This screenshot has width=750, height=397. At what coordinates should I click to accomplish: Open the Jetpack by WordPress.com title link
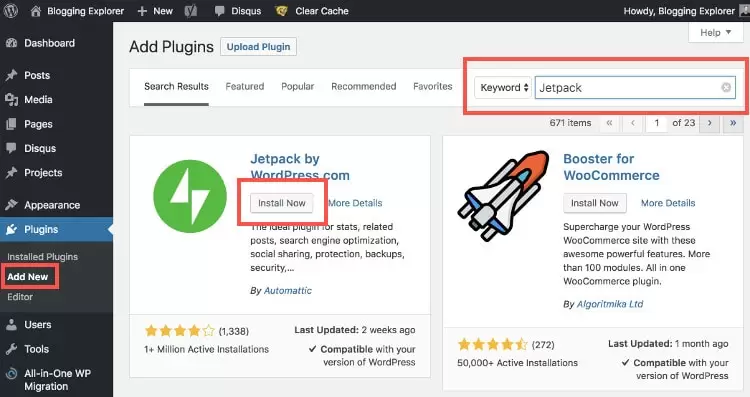tap(300, 167)
